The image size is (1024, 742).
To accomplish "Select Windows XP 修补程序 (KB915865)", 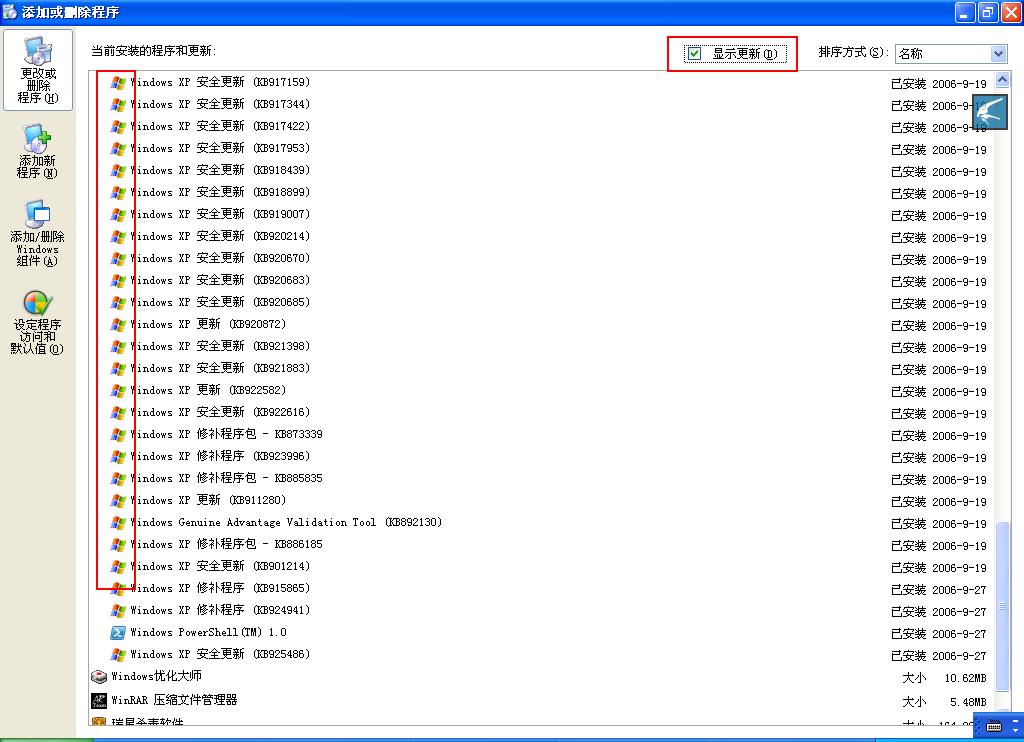I will coord(219,589).
